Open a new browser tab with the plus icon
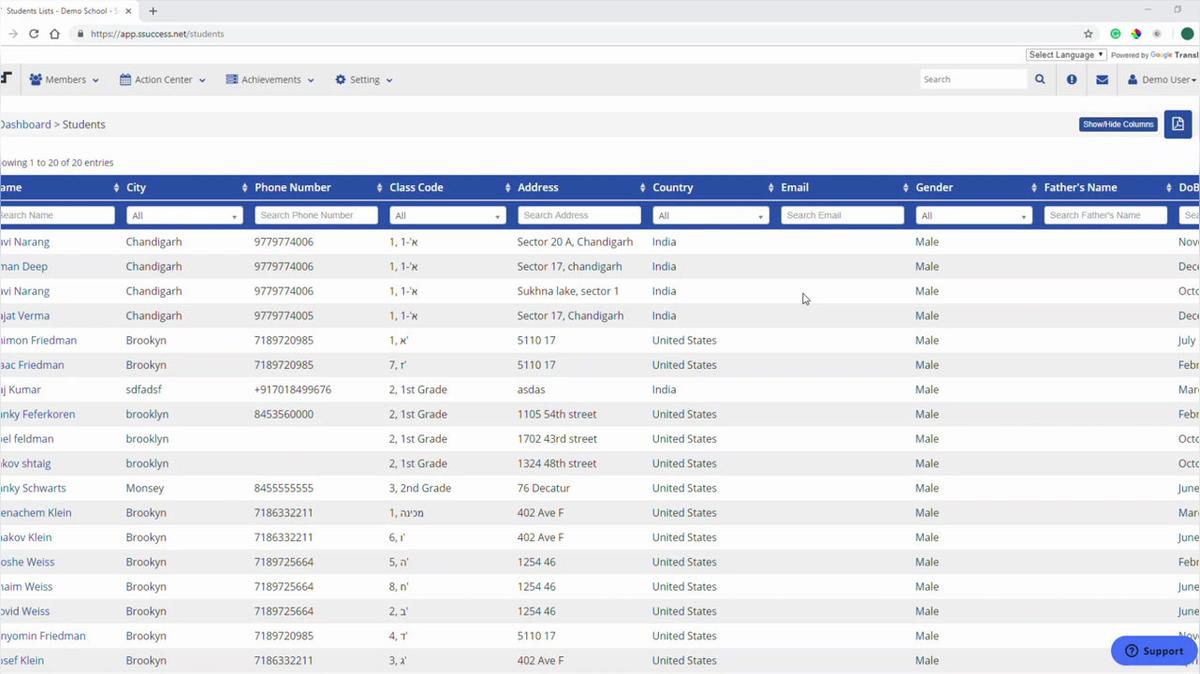The height and width of the screenshot is (674, 1200). click(153, 11)
